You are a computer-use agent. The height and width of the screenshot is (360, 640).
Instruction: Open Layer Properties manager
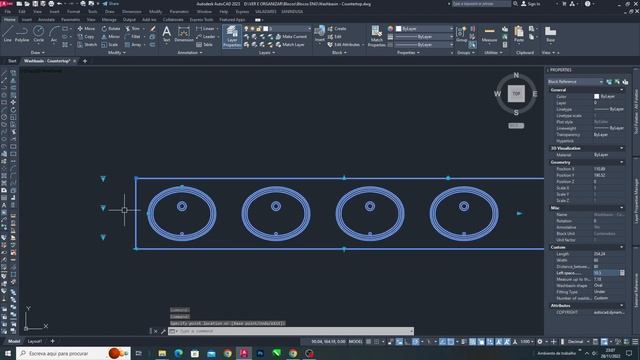pos(232,36)
